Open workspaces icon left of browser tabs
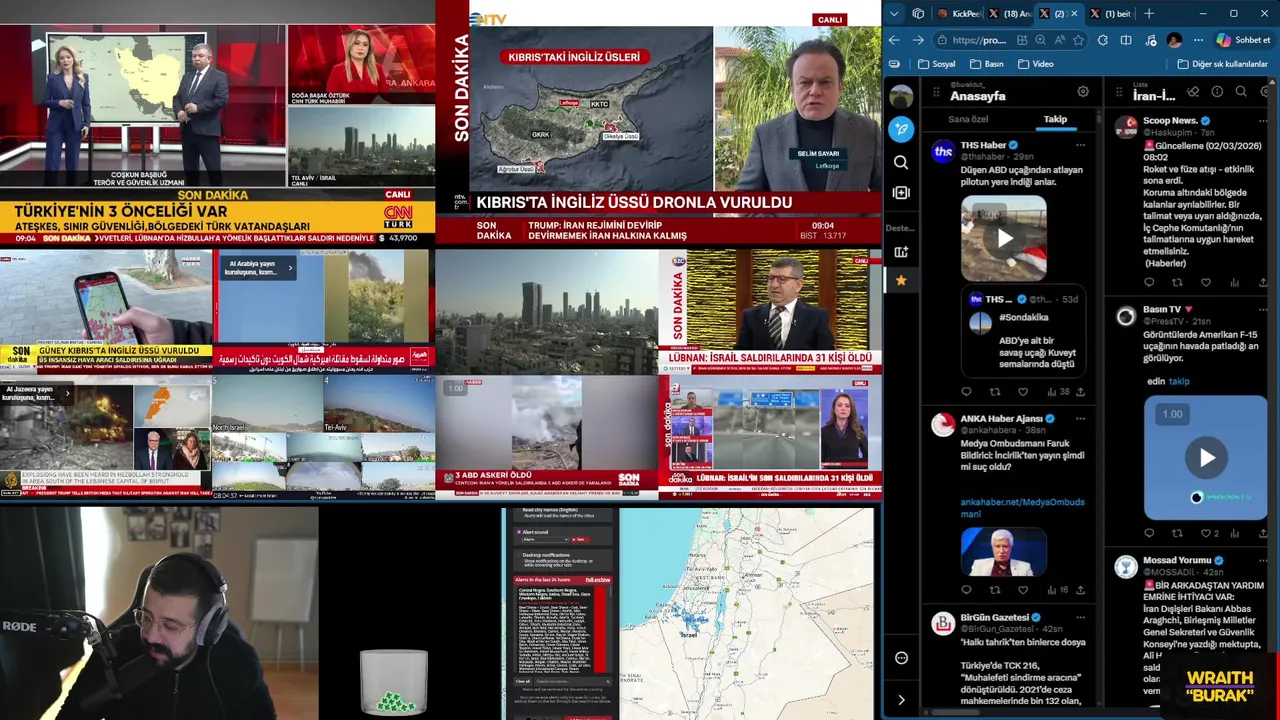 click(918, 13)
